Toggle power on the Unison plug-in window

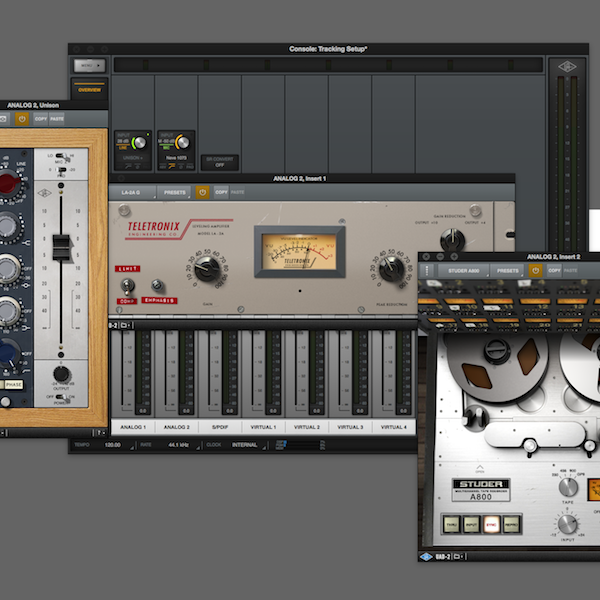22,119
